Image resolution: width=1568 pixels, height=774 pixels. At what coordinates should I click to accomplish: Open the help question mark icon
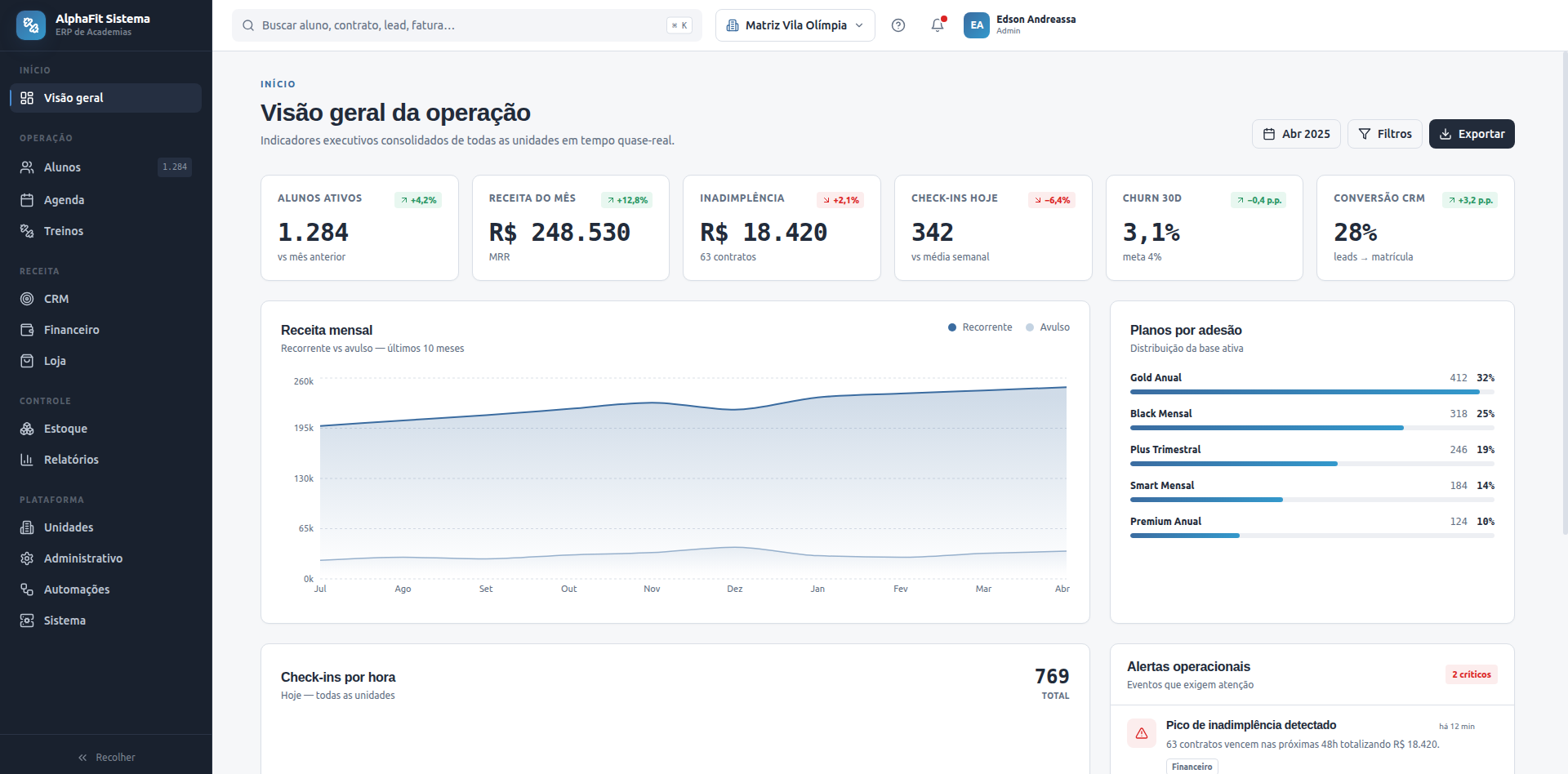point(898,25)
